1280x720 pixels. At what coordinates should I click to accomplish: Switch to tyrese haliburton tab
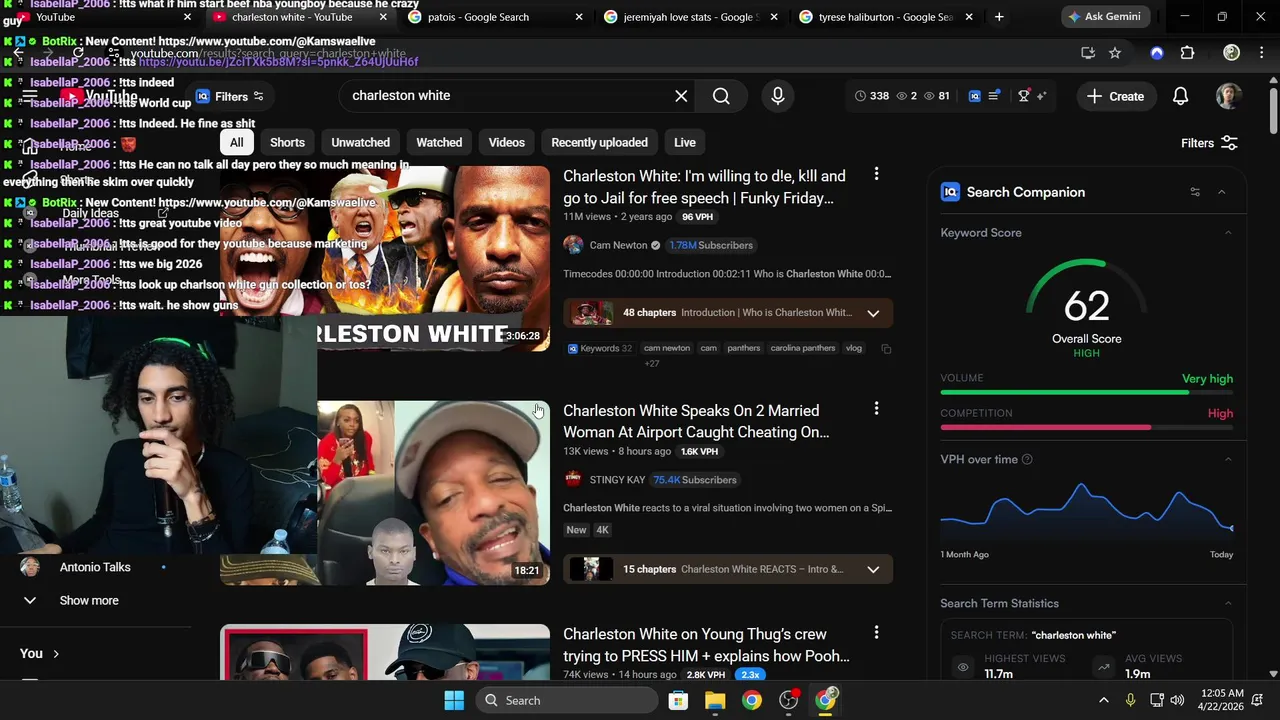click(x=887, y=17)
